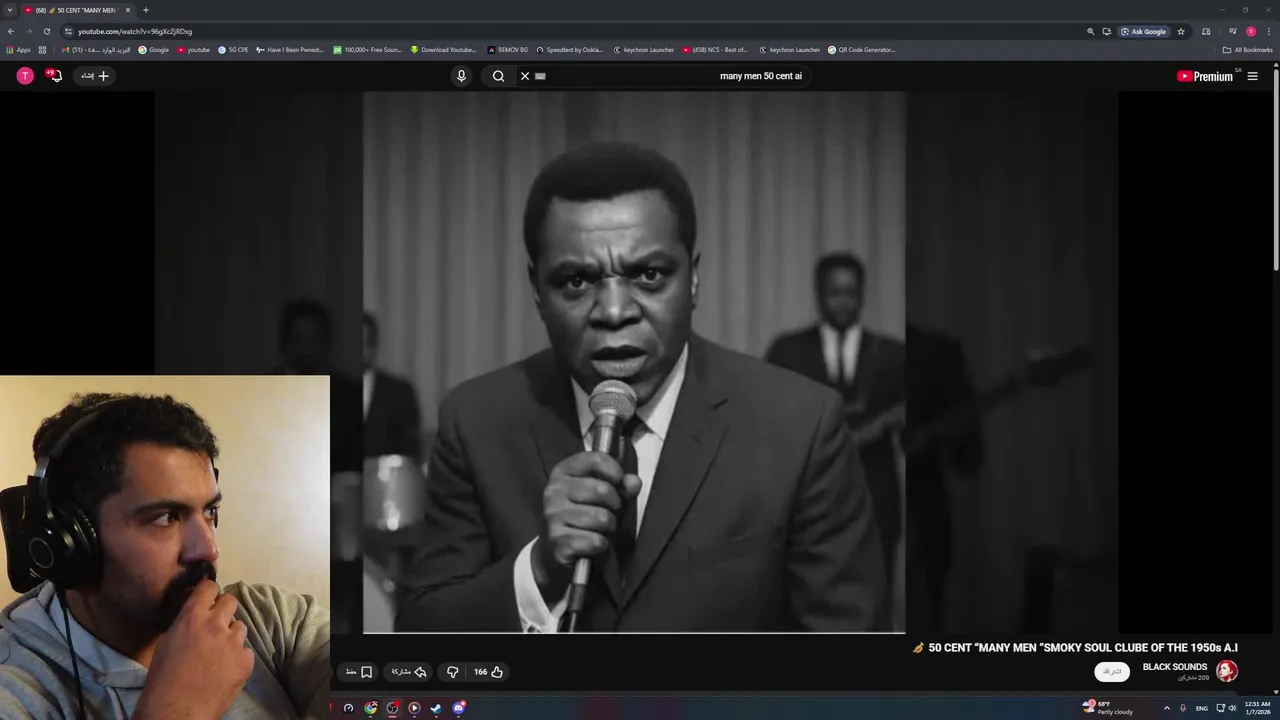Open the Apps shortcut in bookmarks bar
The image size is (1280, 720).
point(18,49)
